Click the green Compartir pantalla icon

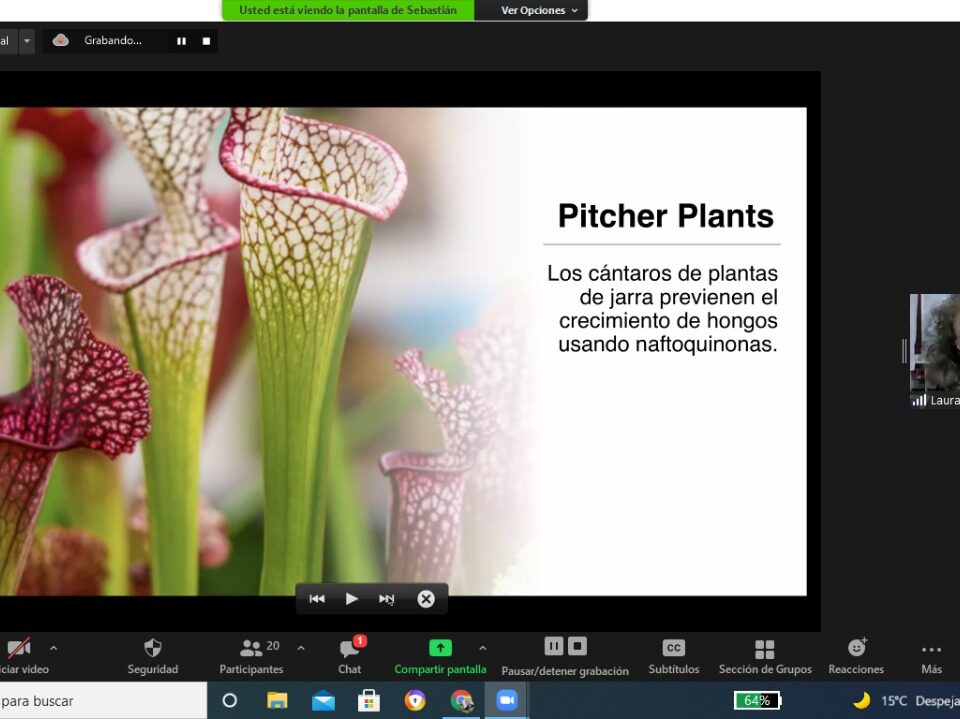point(440,648)
